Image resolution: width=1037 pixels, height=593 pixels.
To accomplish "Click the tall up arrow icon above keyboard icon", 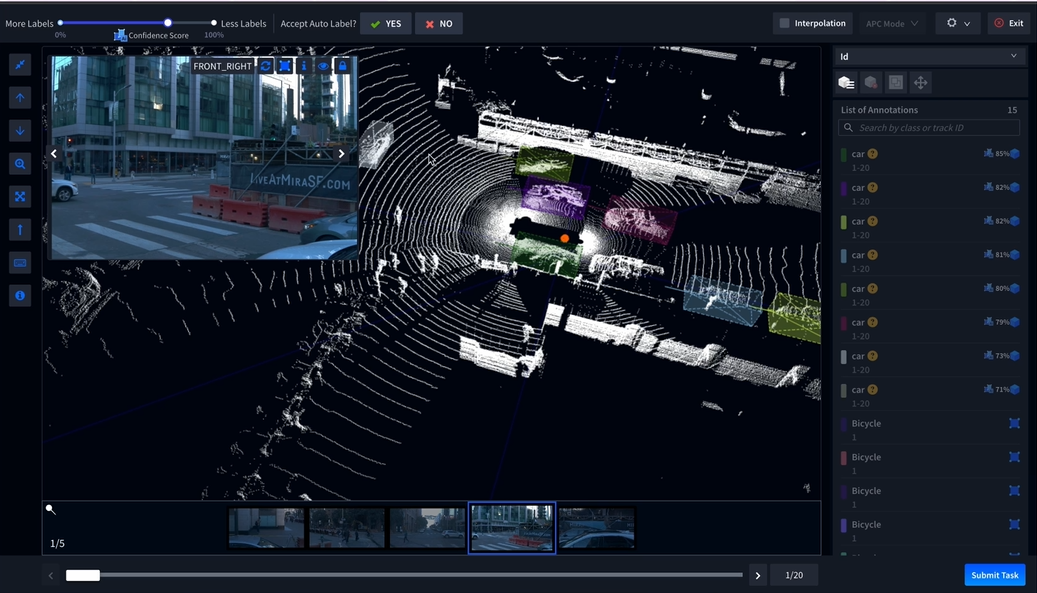I will pos(20,229).
